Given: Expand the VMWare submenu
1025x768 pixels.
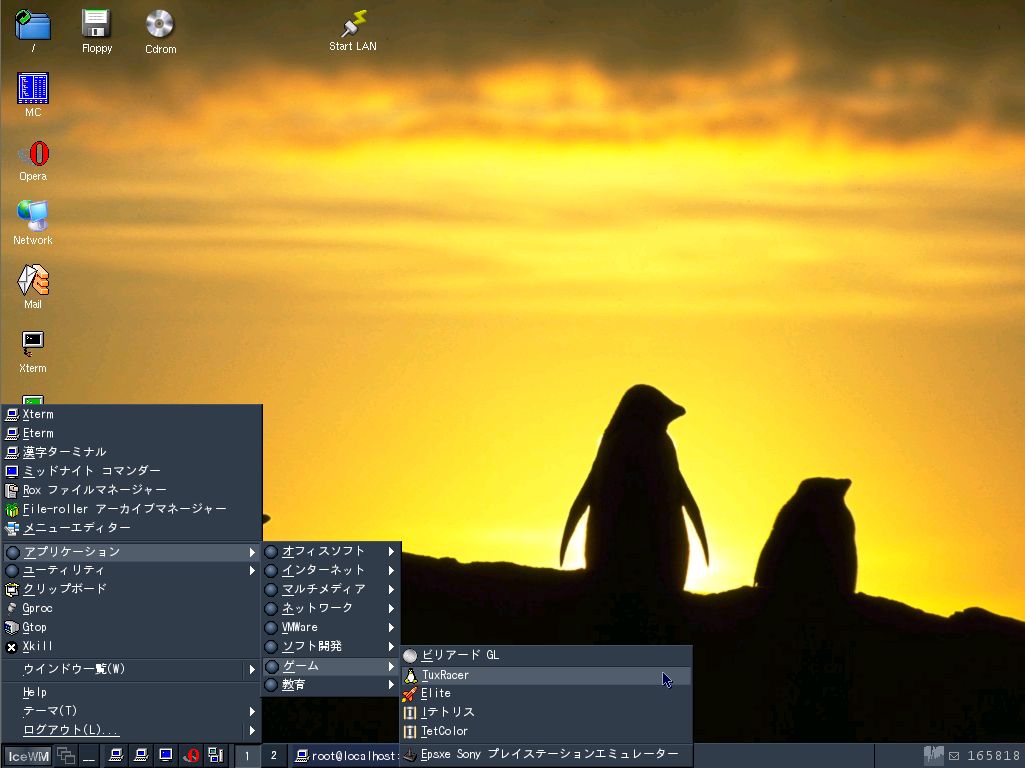Looking at the screenshot, I should 331,627.
